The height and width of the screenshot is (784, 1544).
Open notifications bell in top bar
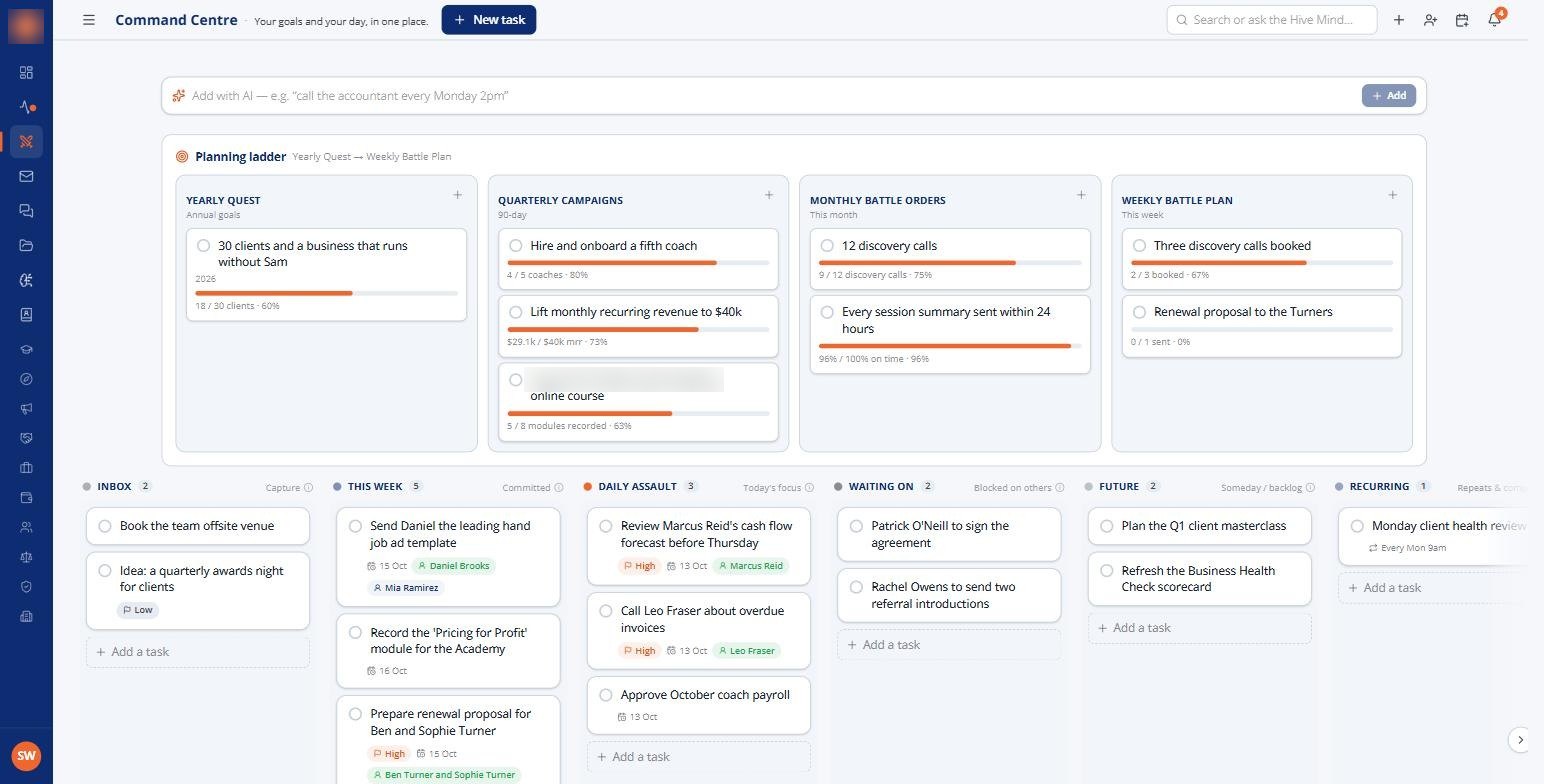(x=1495, y=20)
